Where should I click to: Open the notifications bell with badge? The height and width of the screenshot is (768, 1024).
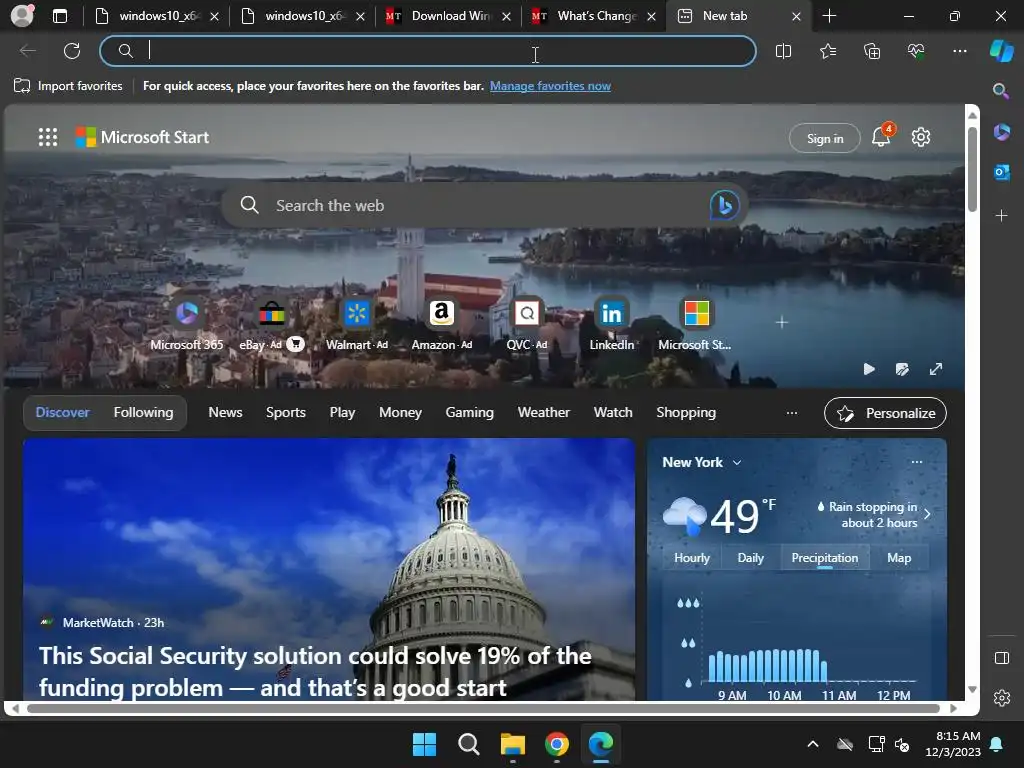coord(881,136)
